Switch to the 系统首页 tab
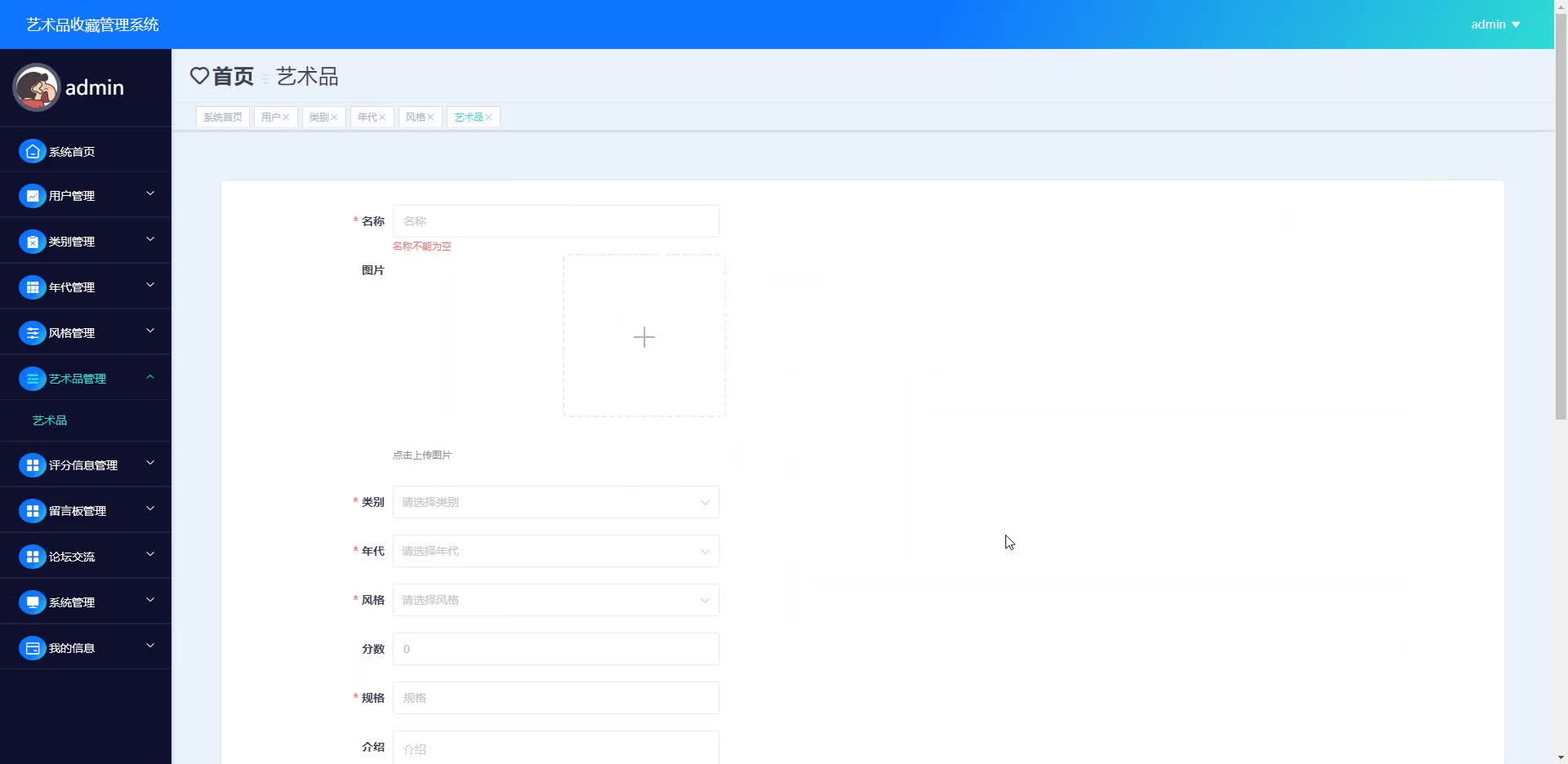Screen dimensions: 1568x764 (x=223, y=118)
